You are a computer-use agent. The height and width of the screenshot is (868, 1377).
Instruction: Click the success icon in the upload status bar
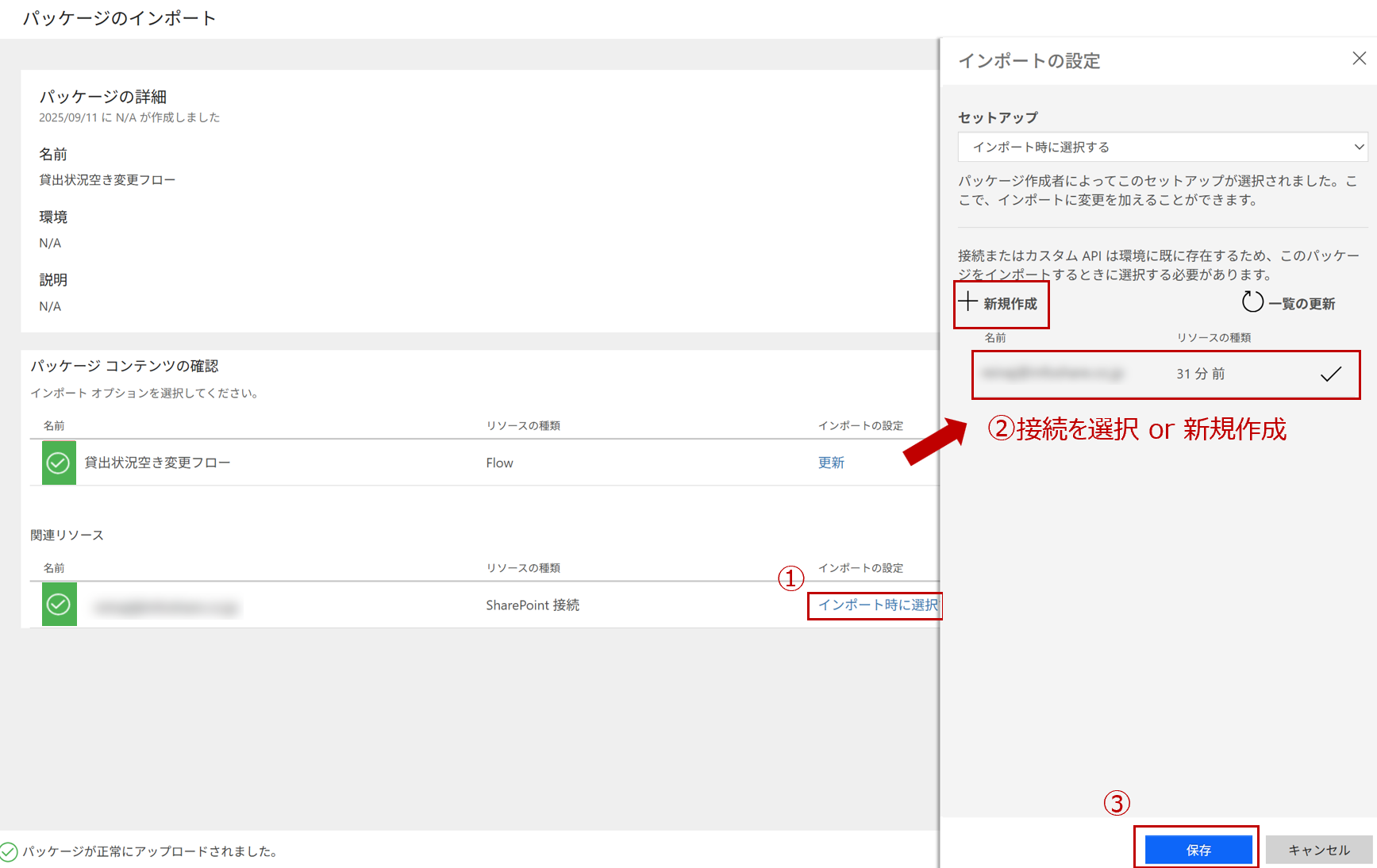9,851
